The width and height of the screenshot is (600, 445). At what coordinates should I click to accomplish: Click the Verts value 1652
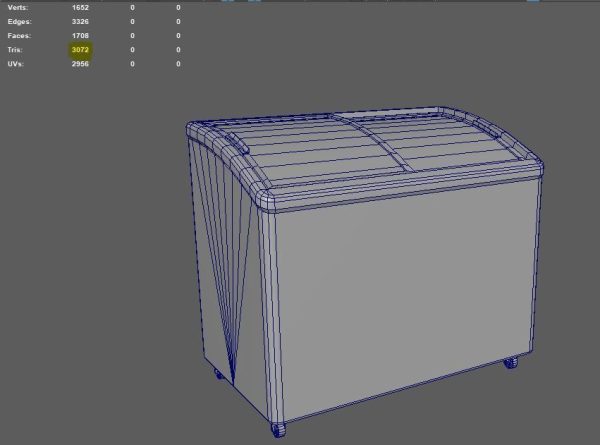tap(80, 8)
